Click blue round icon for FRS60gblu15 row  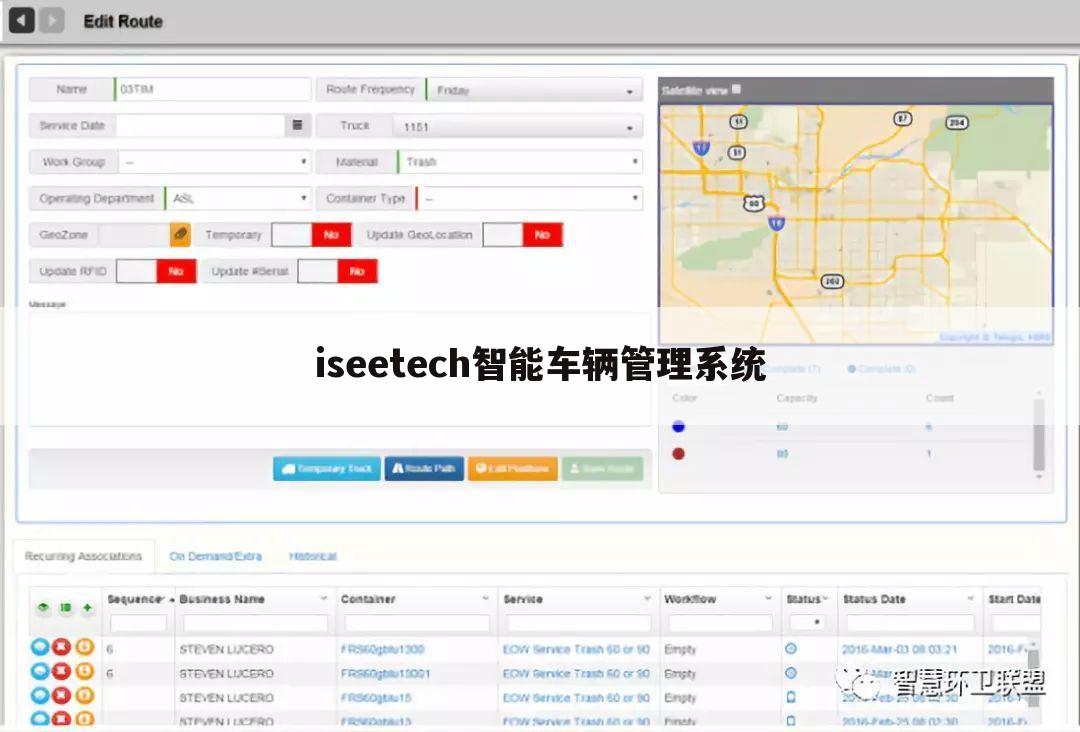click(x=40, y=696)
